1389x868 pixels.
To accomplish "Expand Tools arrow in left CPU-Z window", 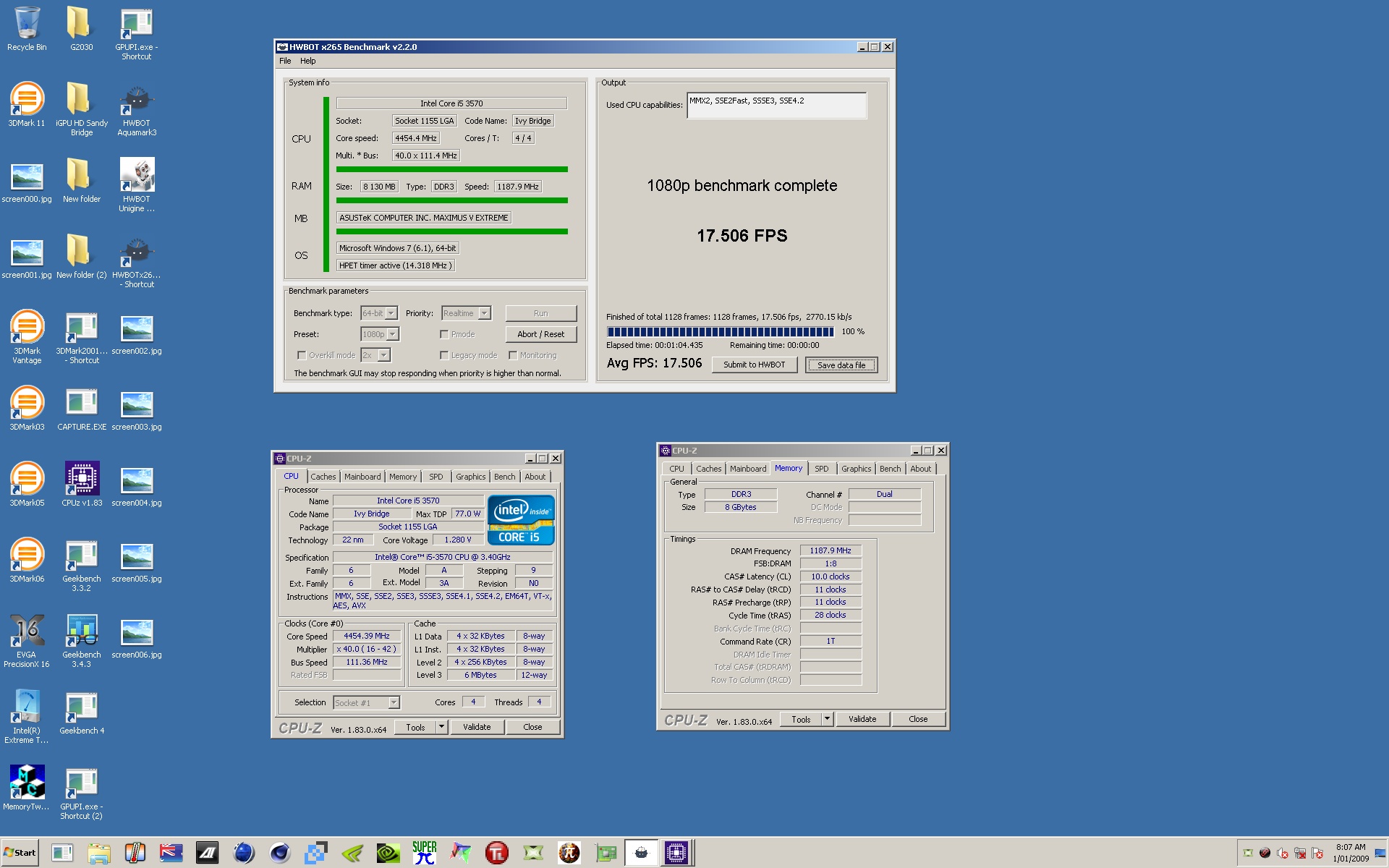I will [441, 727].
